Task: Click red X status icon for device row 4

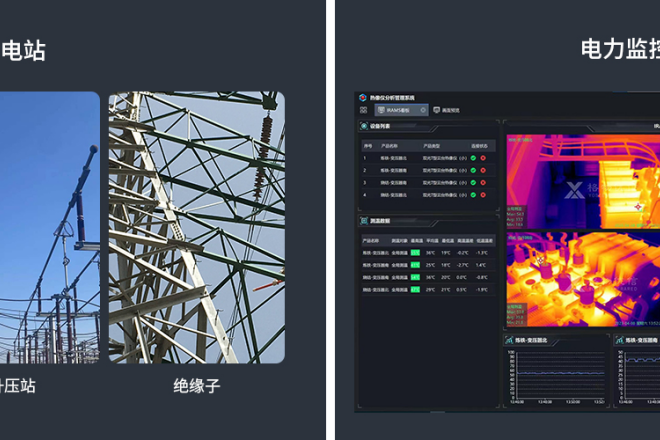Action: [x=483, y=195]
